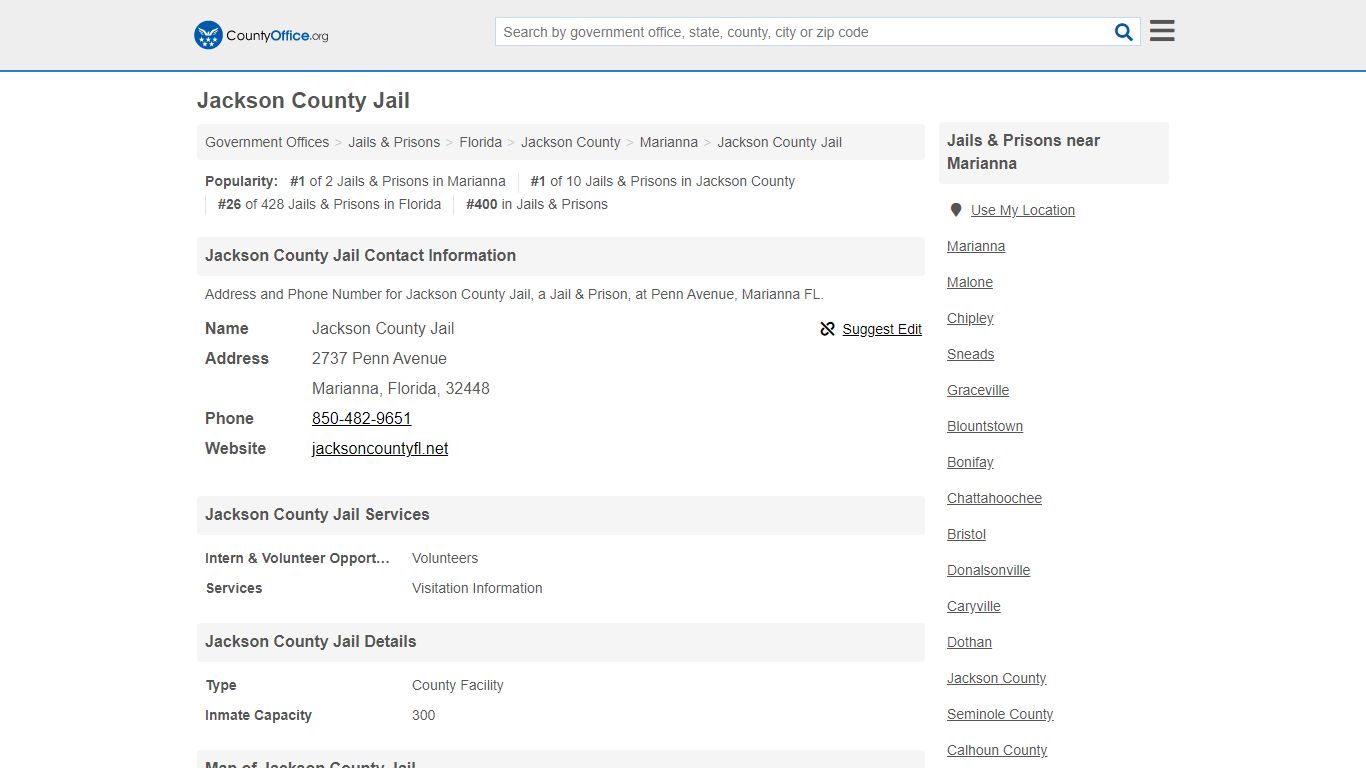The width and height of the screenshot is (1366, 768).
Task: Click the CountyOffice.org logo
Action: (x=261, y=35)
